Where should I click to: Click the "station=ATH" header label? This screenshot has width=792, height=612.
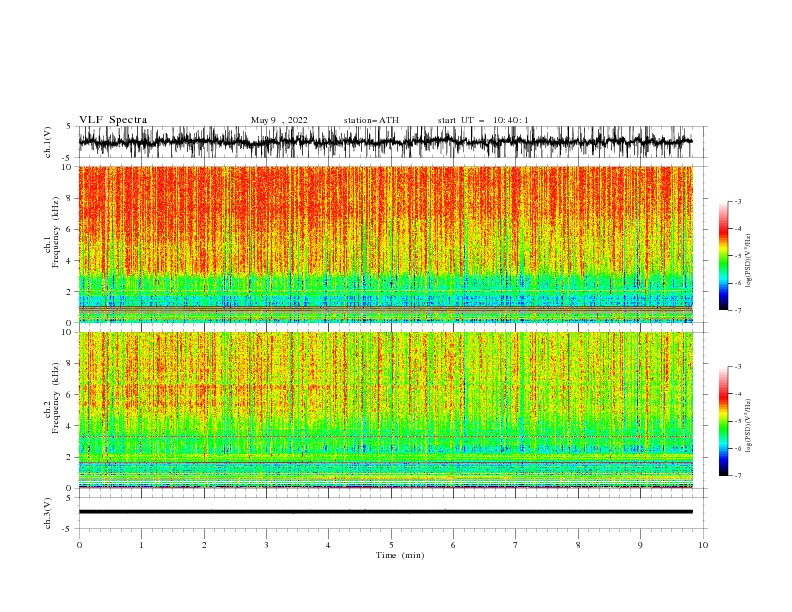click(371, 120)
